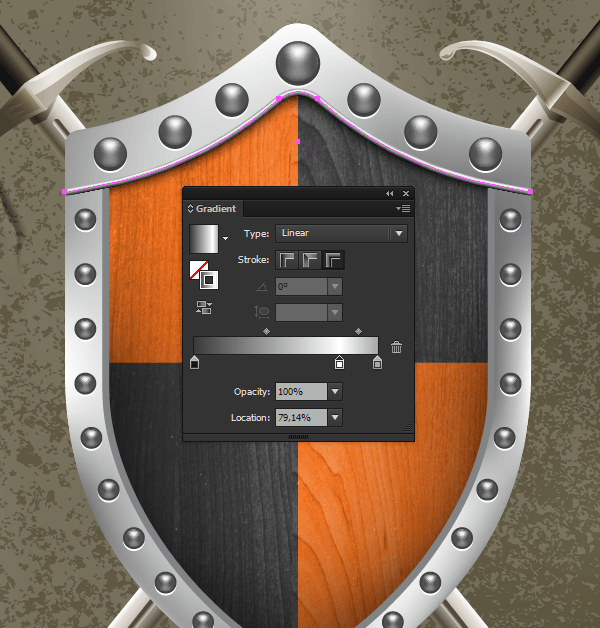This screenshot has height=628, width=600.
Task: Click the gradient fill preview thumbnail
Action: tap(204, 239)
